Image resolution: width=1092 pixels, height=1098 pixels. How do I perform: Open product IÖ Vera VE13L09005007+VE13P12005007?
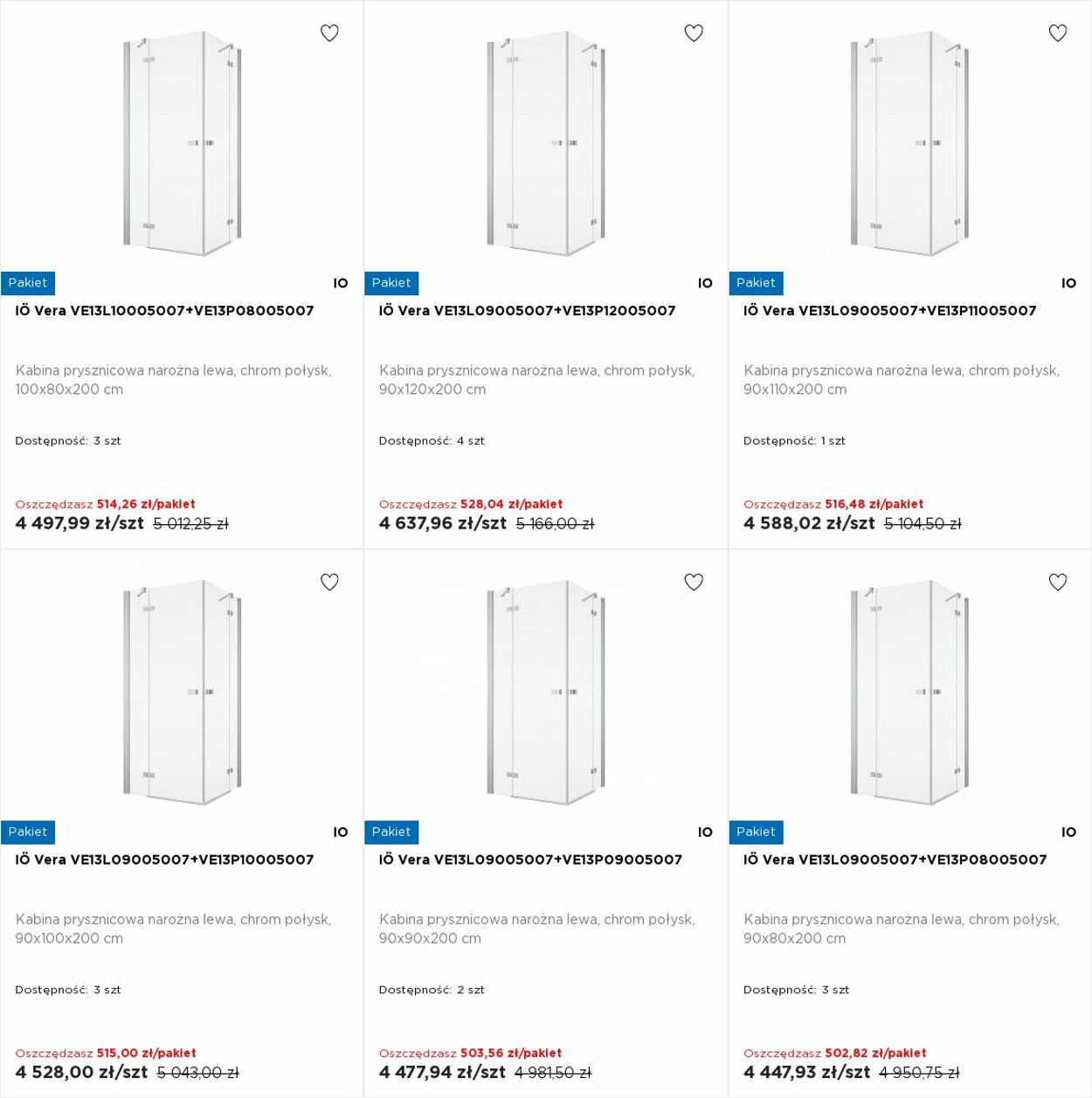[x=527, y=311]
